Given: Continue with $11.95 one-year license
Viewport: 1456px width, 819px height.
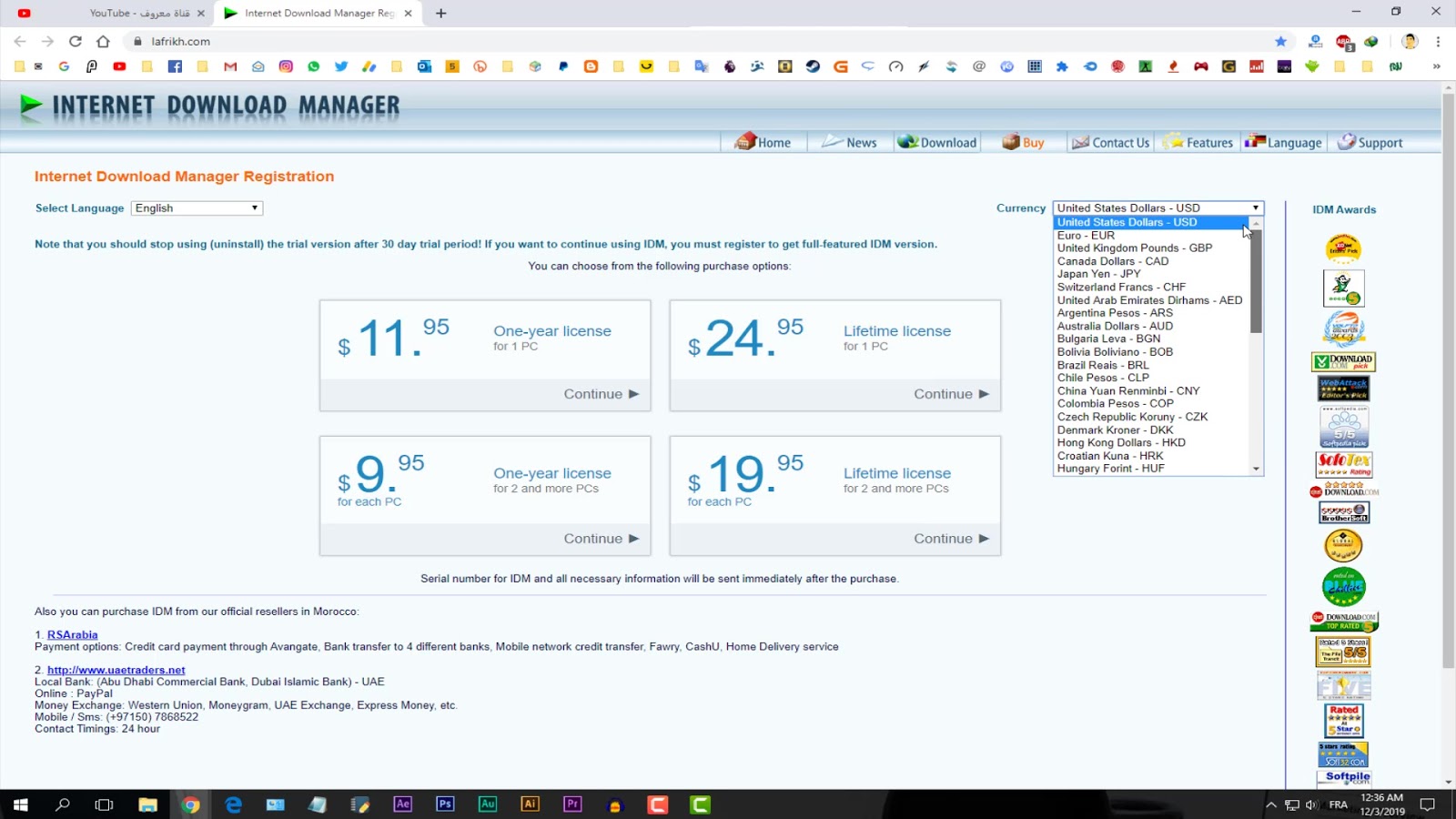Looking at the screenshot, I should click(601, 394).
